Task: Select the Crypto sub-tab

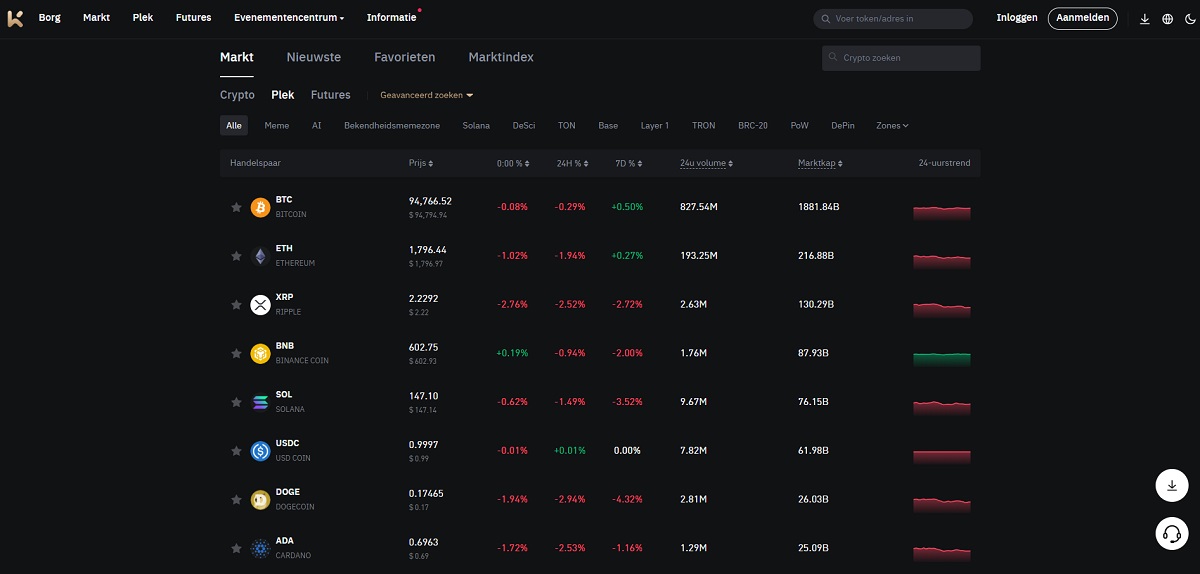Action: (237, 95)
